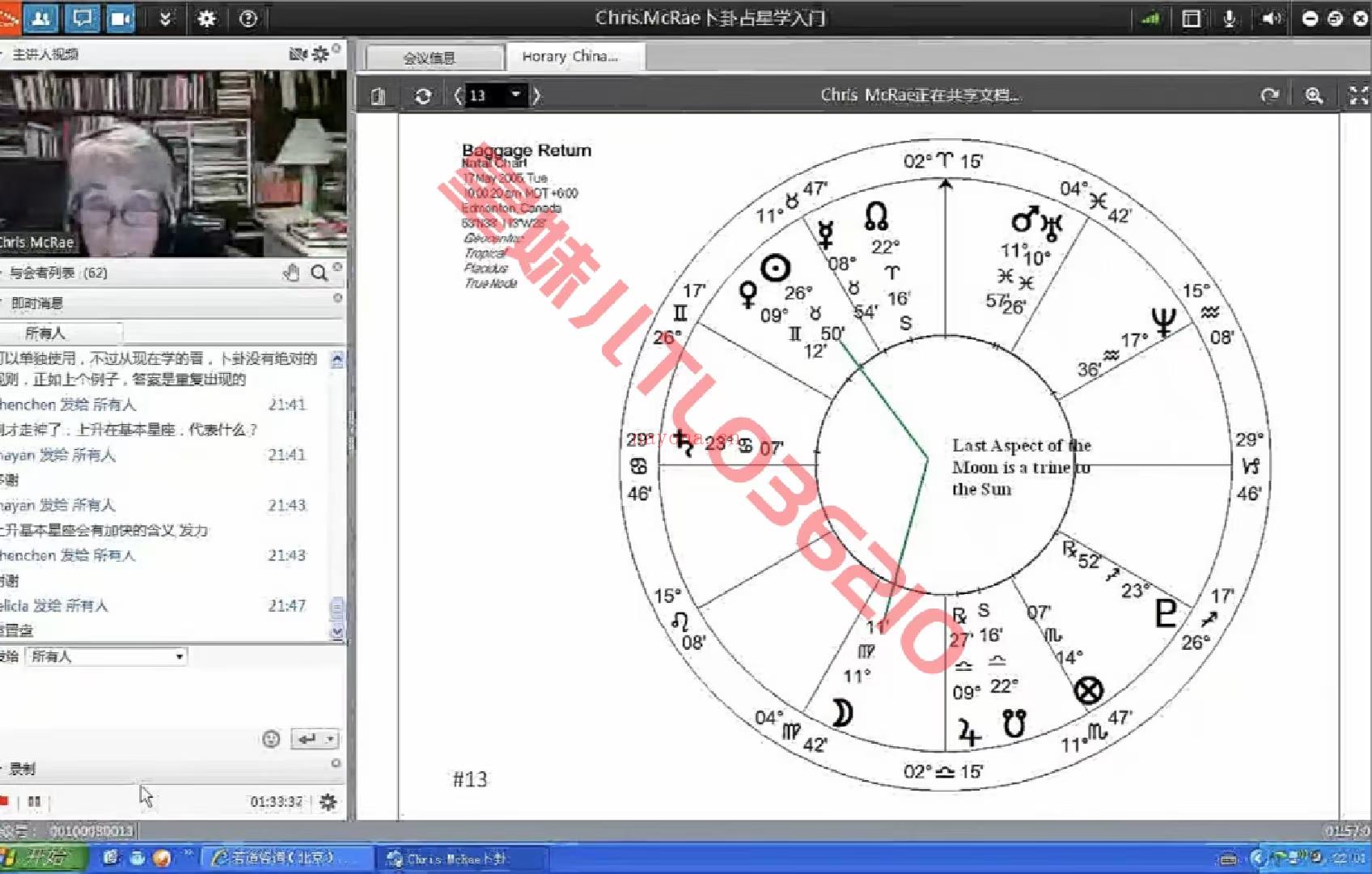Viewport: 1372px width, 874px height.
Task: Expand the double-chevron more tools menu
Action: [x=166, y=18]
